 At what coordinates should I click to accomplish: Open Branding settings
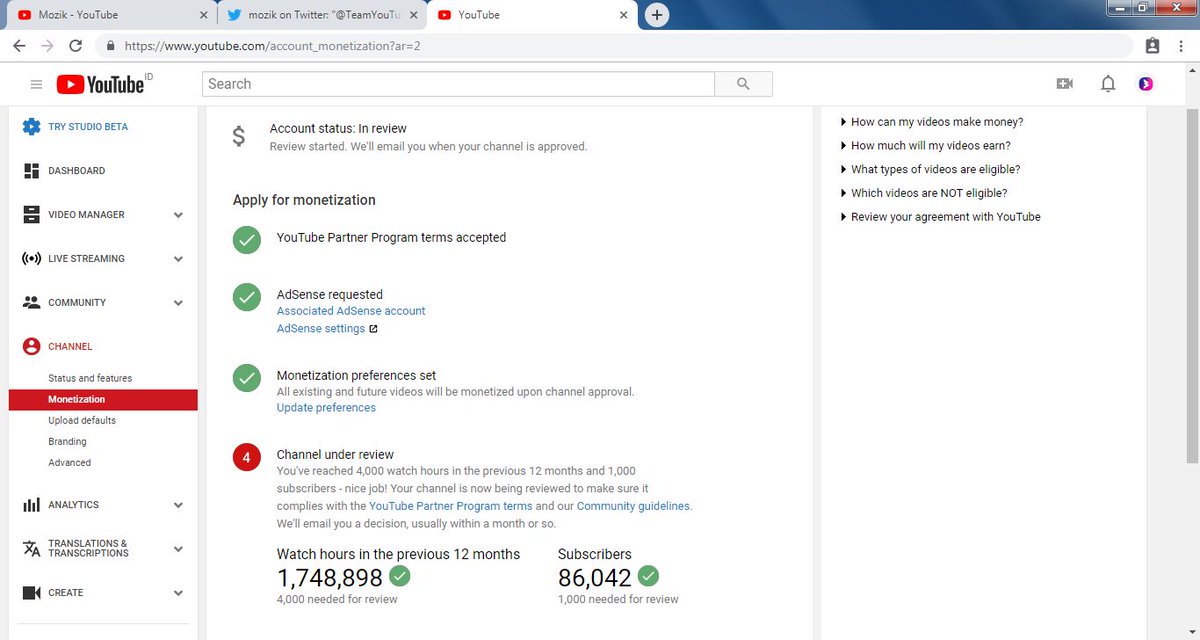[67, 442]
